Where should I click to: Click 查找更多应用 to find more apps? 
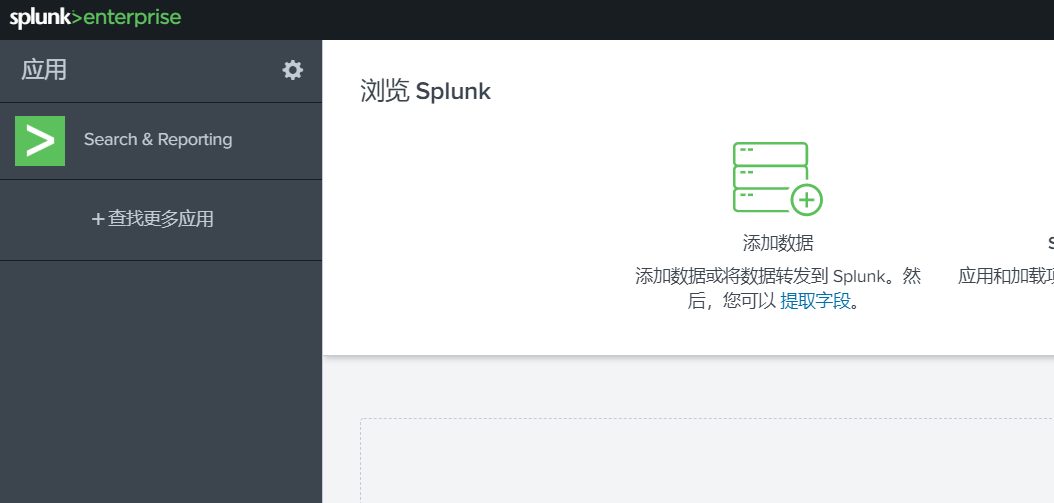[153, 219]
